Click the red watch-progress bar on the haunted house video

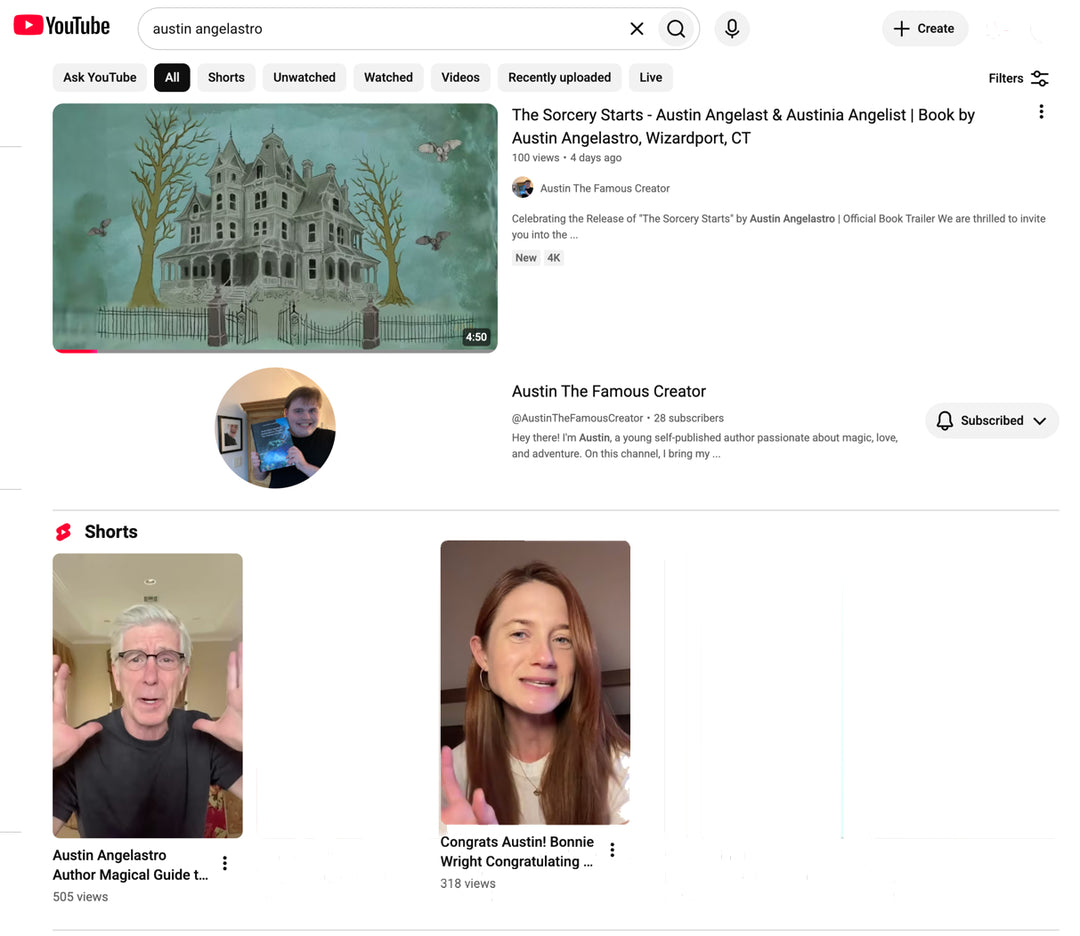75,351
